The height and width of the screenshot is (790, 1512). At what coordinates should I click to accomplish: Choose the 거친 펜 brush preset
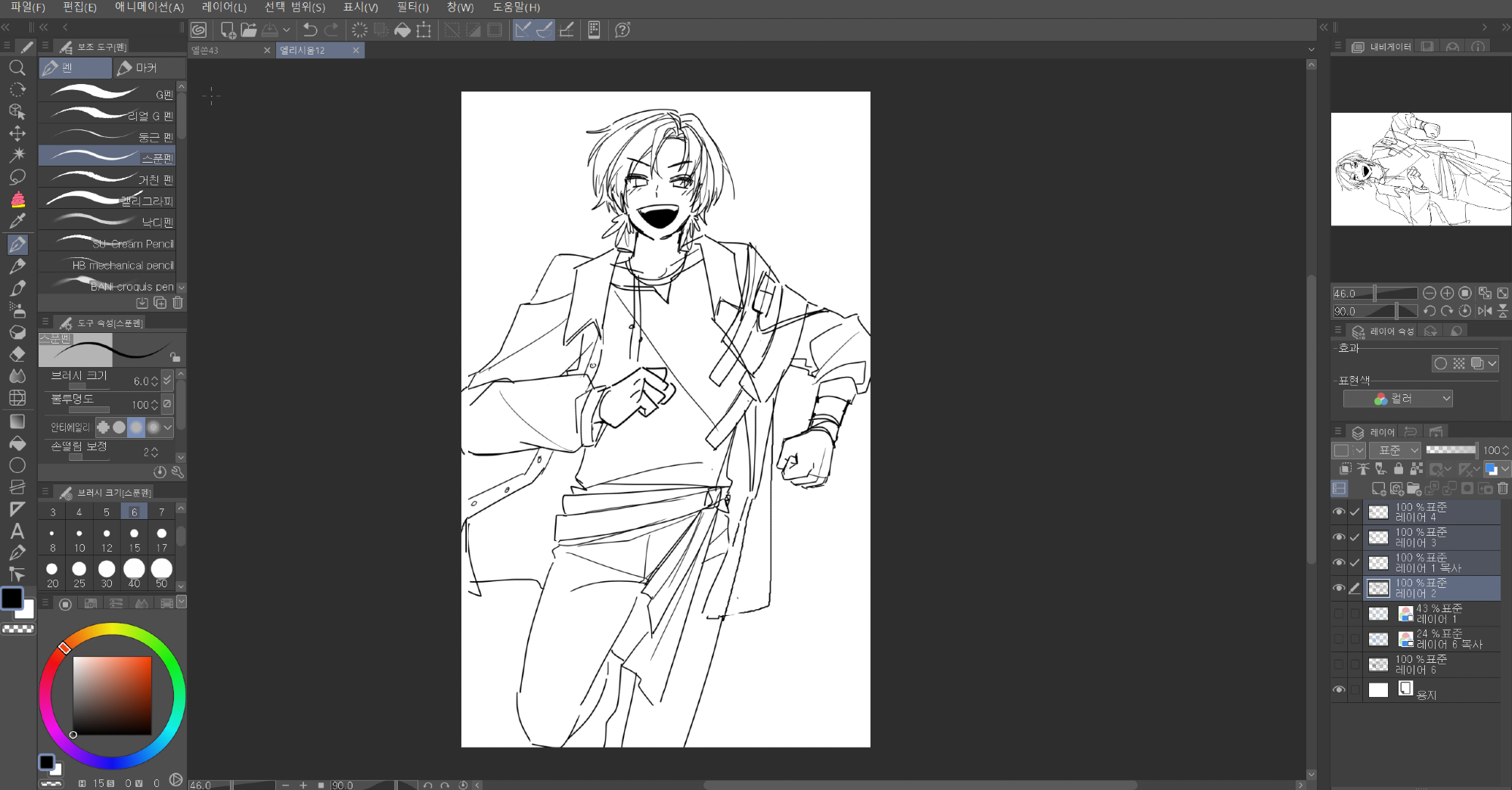(x=107, y=179)
